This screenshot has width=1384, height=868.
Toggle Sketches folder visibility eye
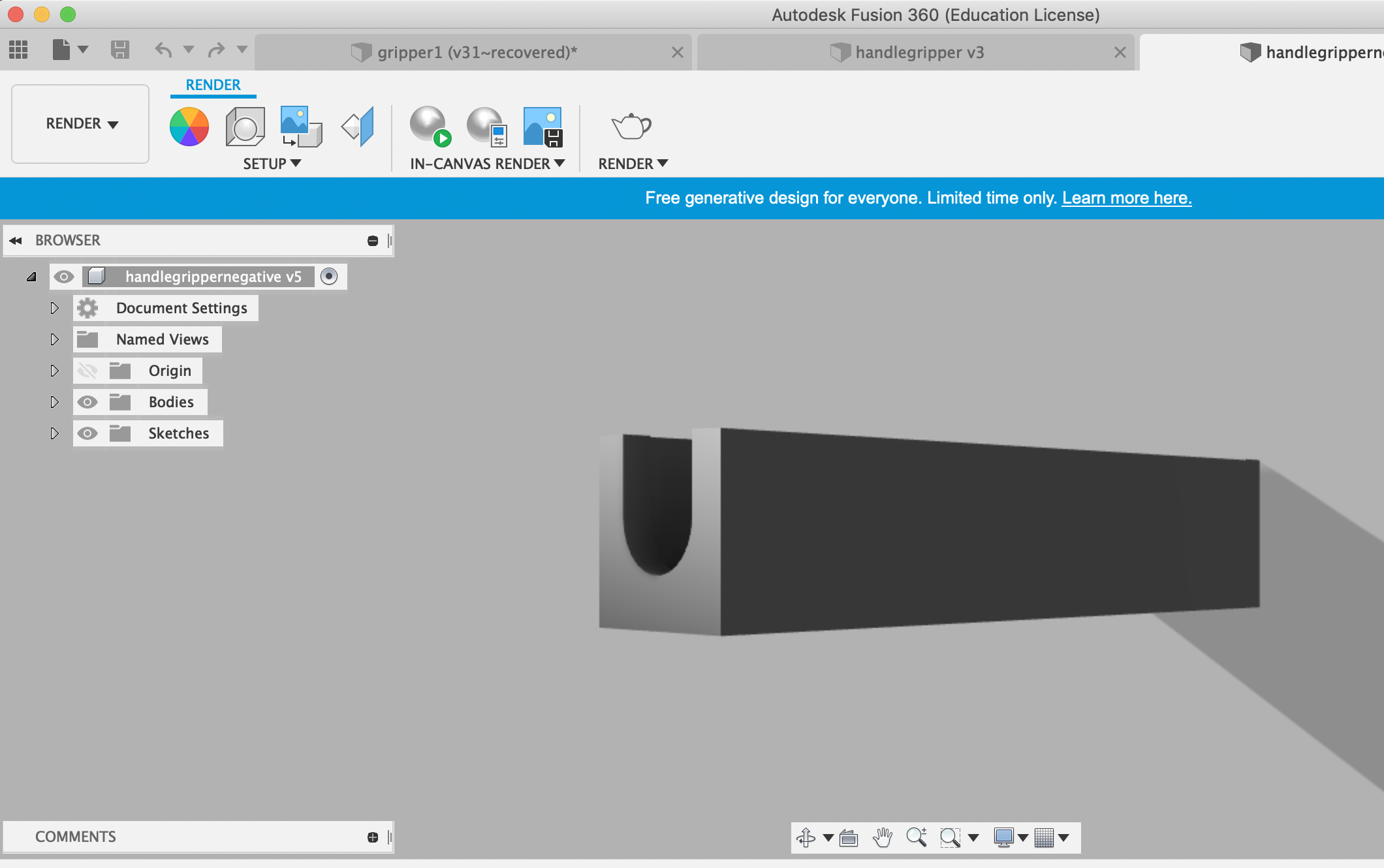(87, 433)
